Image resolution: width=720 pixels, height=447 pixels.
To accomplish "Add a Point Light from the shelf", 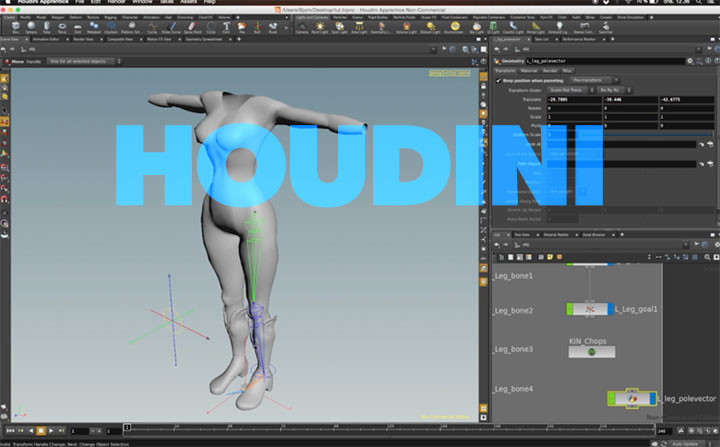I will coord(320,28).
